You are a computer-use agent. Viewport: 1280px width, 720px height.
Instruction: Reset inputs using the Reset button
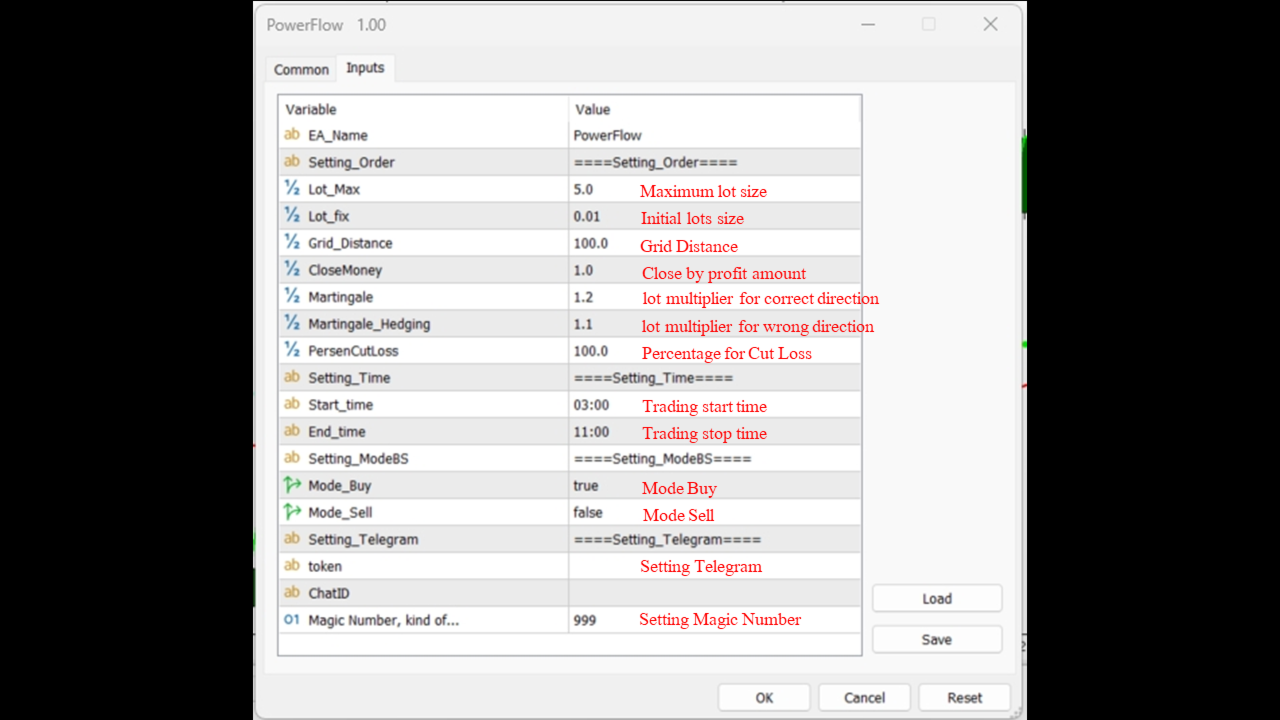coord(965,698)
